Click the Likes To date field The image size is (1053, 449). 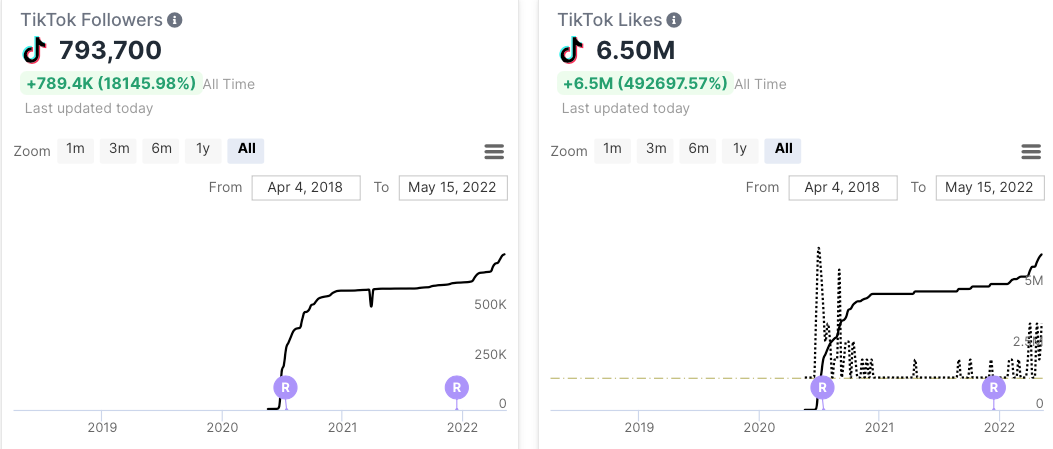pyautogui.click(x=989, y=187)
